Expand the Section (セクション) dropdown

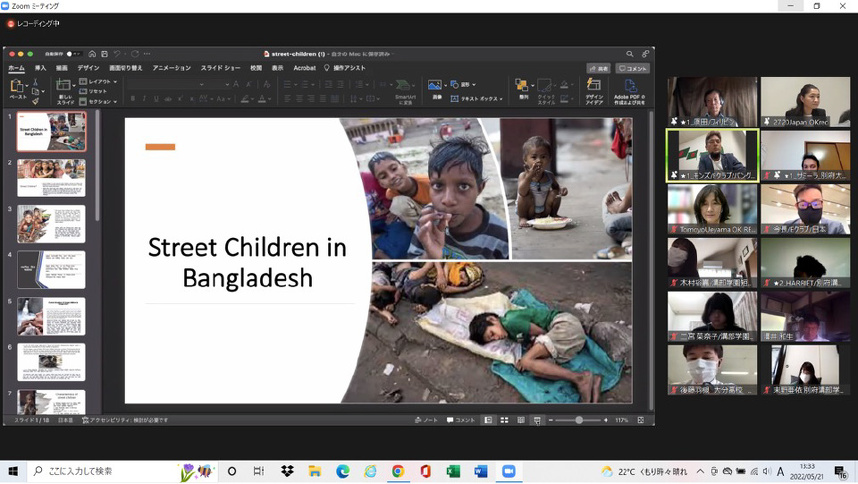(100, 101)
